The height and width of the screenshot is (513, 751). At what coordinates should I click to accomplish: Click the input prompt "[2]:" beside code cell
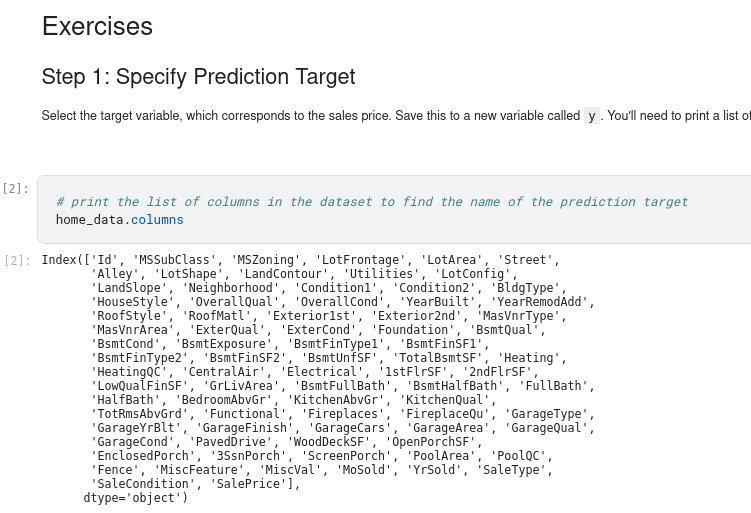[x=16, y=188]
